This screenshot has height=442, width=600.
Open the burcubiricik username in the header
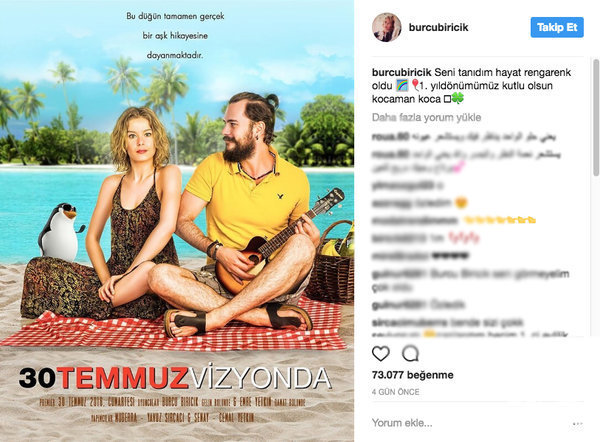click(439, 27)
